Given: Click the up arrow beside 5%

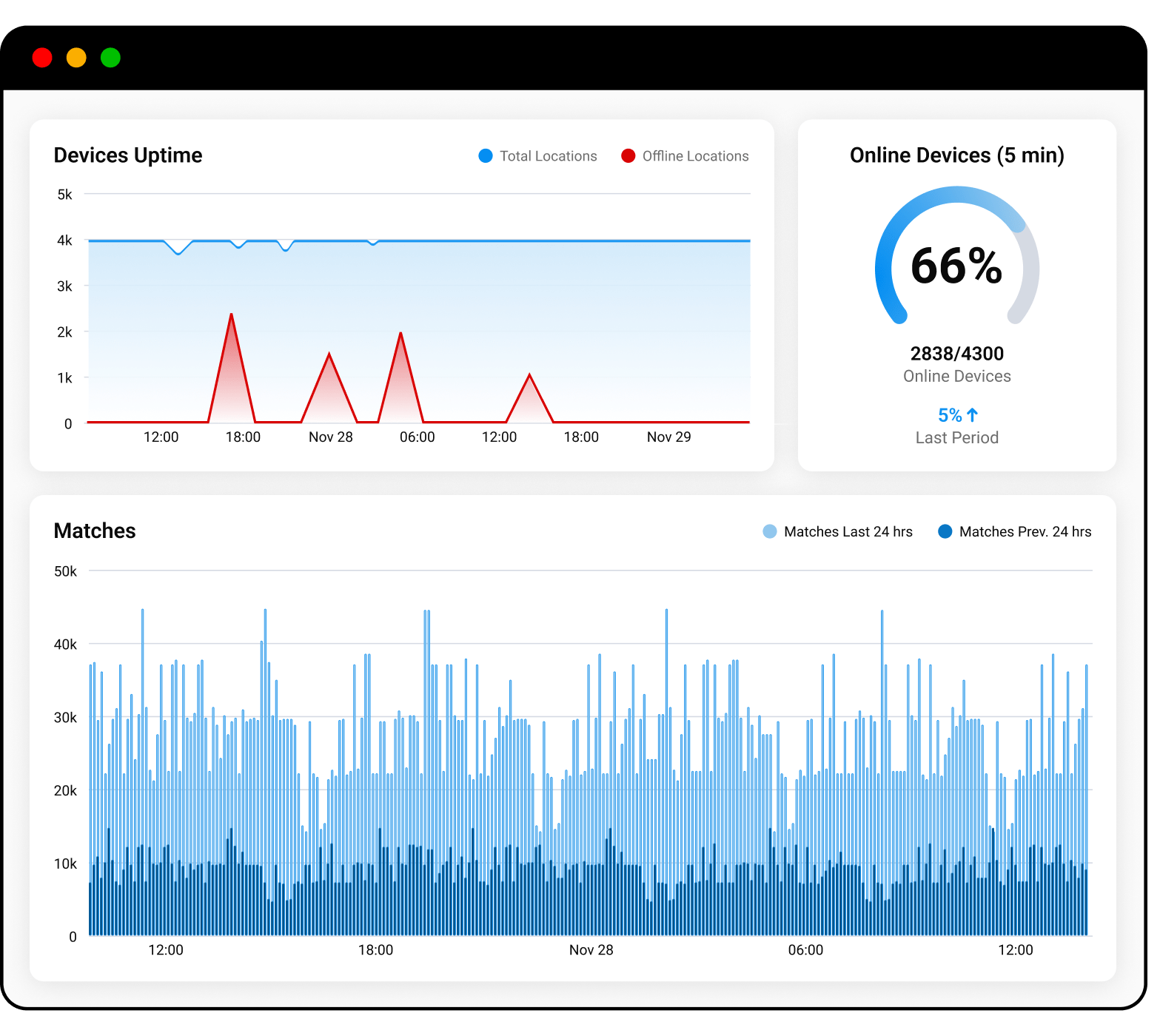Looking at the screenshot, I should (x=973, y=415).
